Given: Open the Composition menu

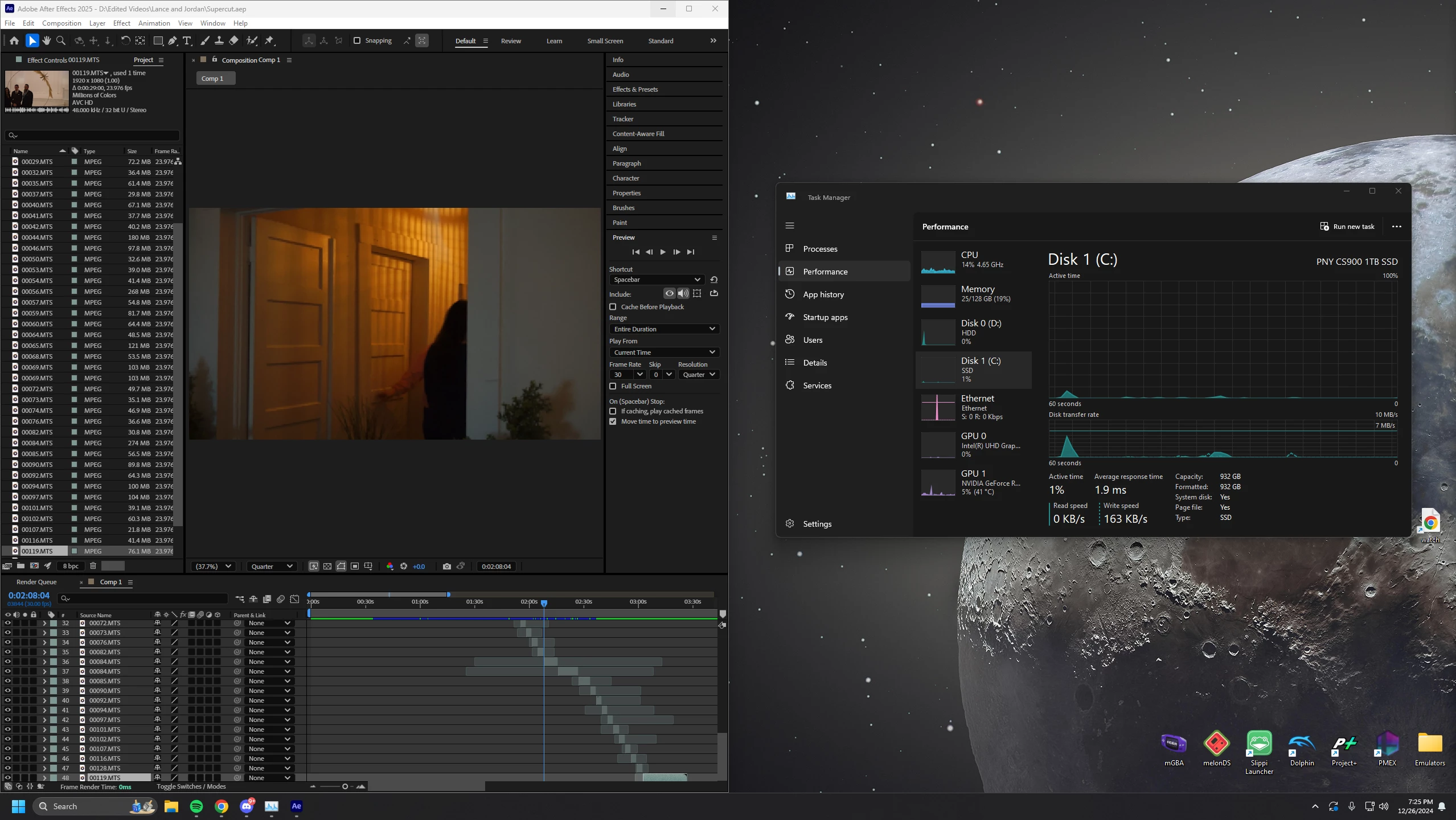Looking at the screenshot, I should tap(61, 23).
